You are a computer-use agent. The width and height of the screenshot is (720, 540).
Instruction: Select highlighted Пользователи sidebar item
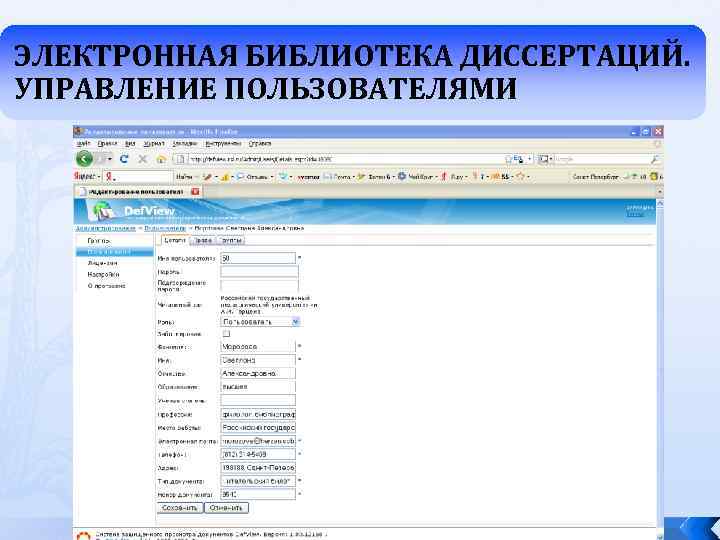pos(114,252)
